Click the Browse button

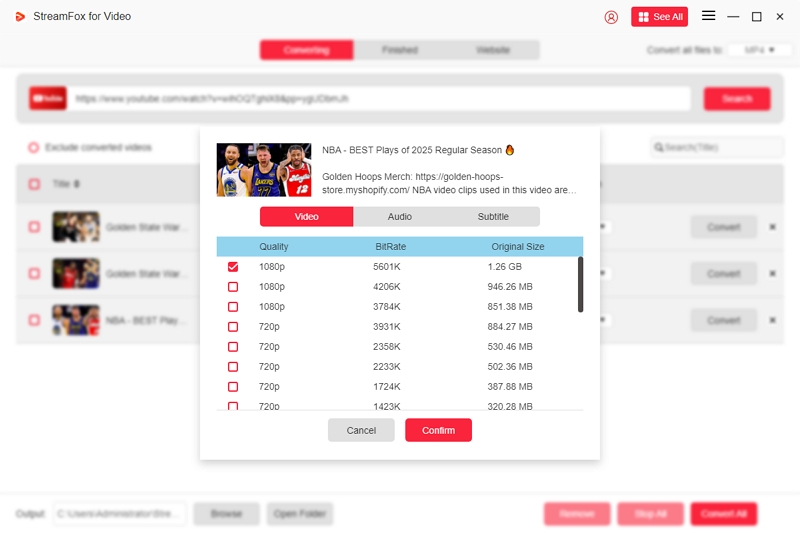coord(227,514)
